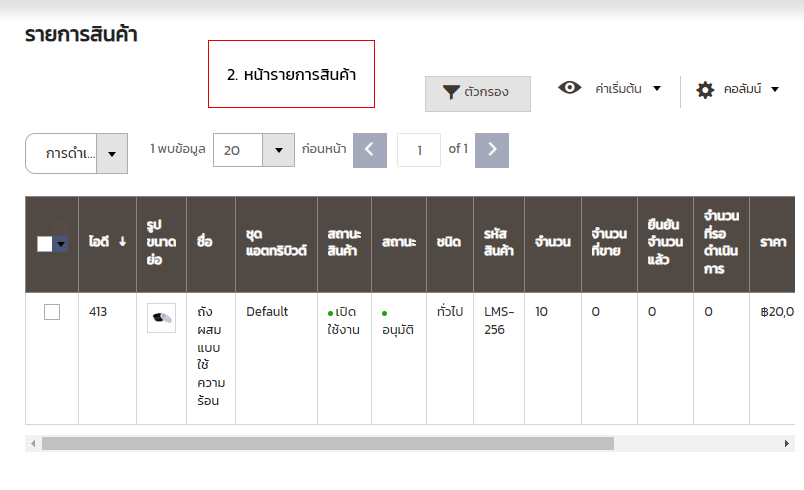The height and width of the screenshot is (490, 804).
Task: Toggle select-all checkbox in table header
Action: 45,244
